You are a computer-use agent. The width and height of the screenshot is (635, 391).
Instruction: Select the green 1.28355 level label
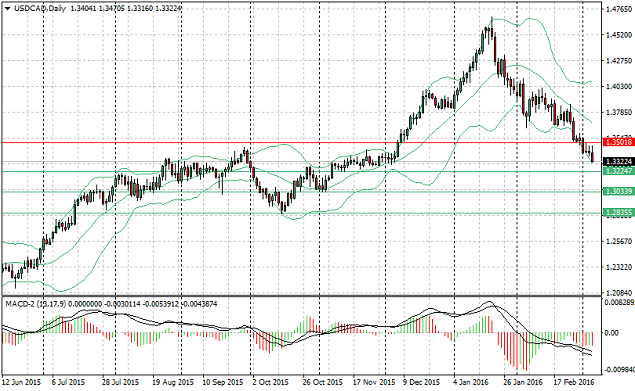pos(618,212)
